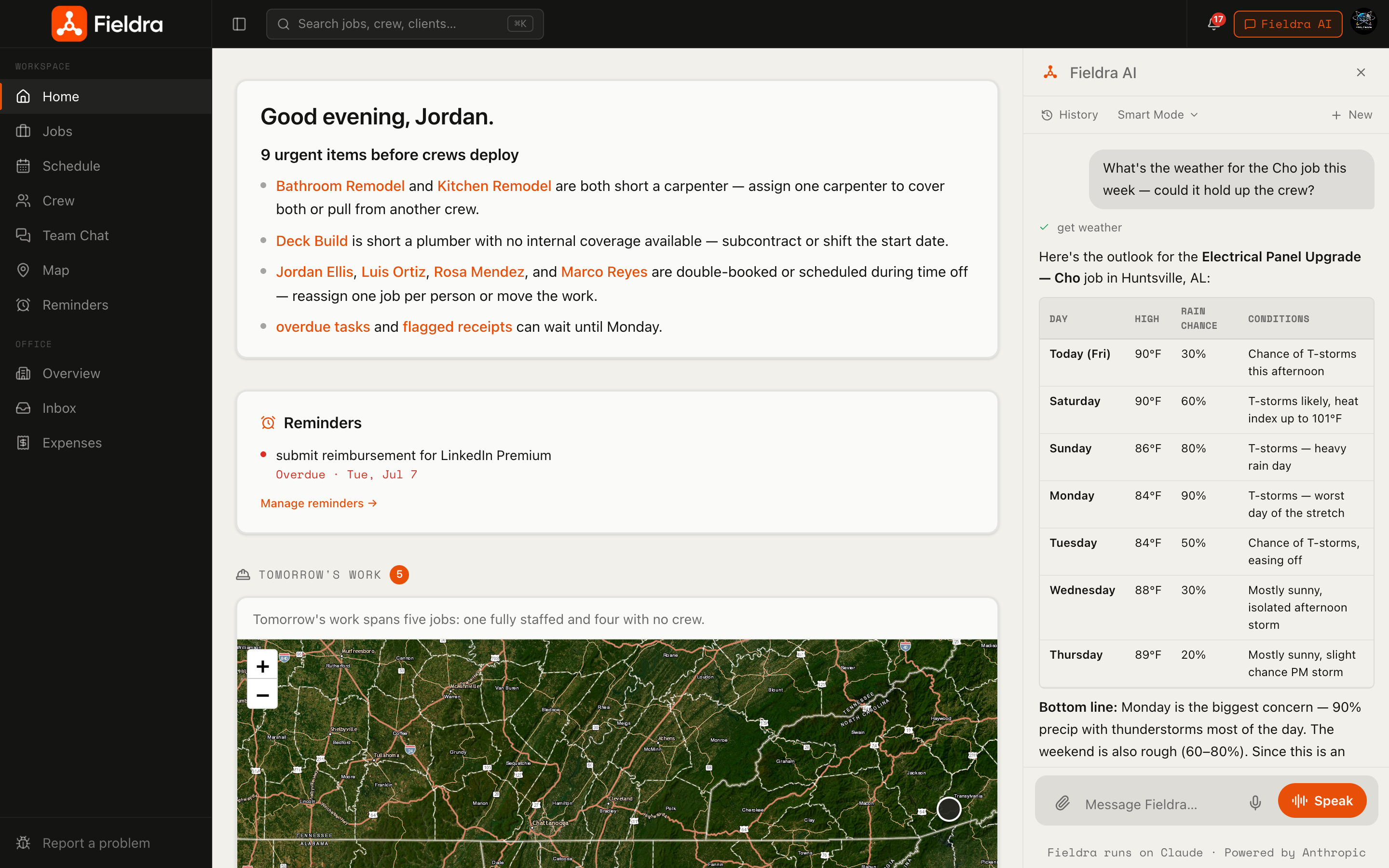Image resolution: width=1389 pixels, height=868 pixels.
Task: Open chat History
Action: coord(1069,115)
